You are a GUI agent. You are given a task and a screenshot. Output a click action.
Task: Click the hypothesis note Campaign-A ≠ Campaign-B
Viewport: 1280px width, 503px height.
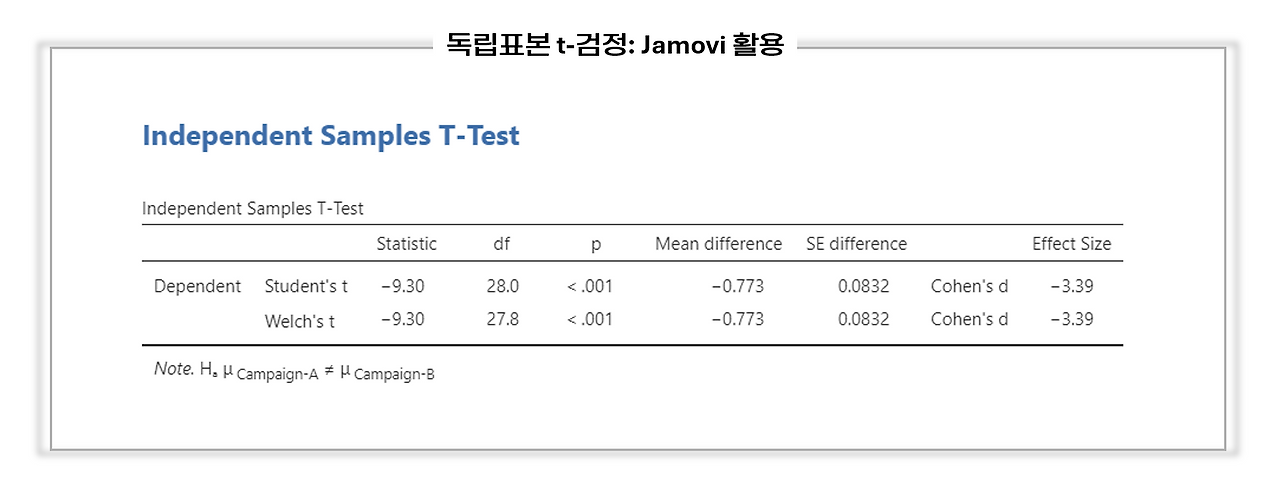[x=294, y=371]
